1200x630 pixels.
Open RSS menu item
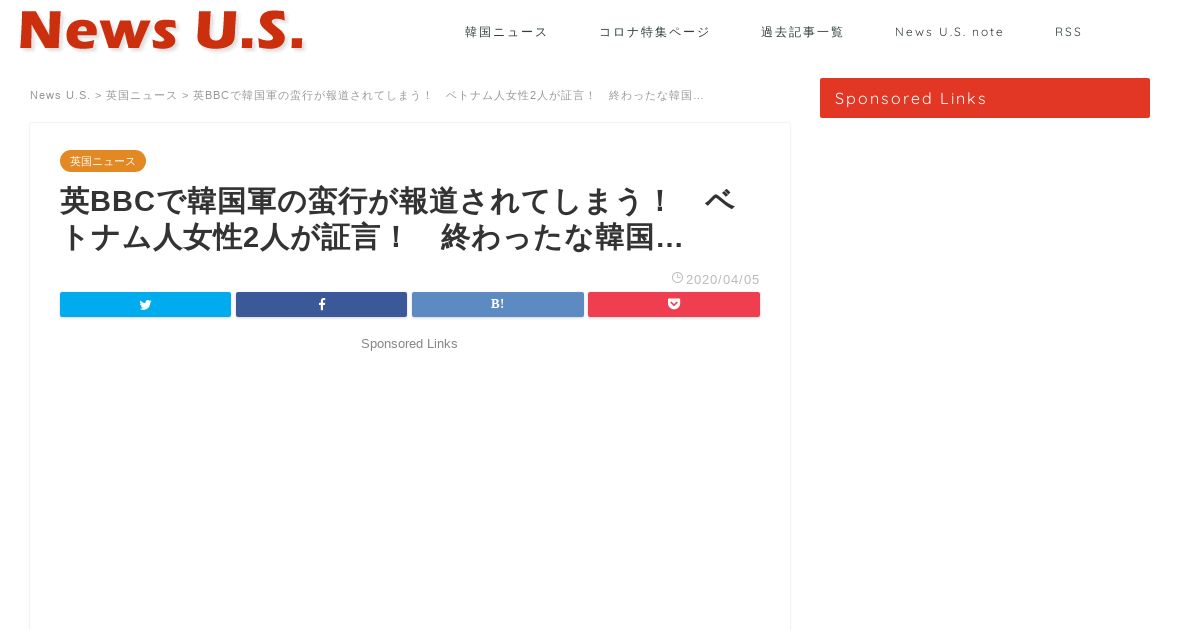point(1068,32)
